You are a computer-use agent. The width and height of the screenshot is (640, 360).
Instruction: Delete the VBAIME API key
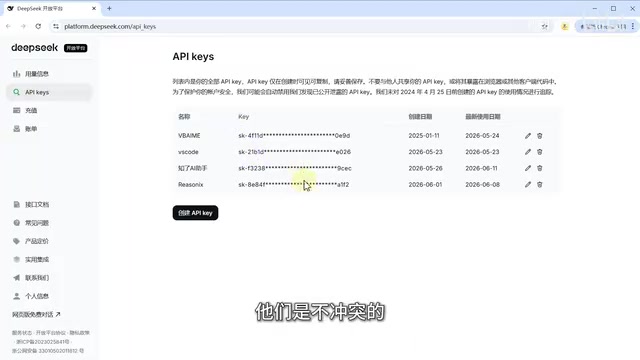click(x=540, y=136)
